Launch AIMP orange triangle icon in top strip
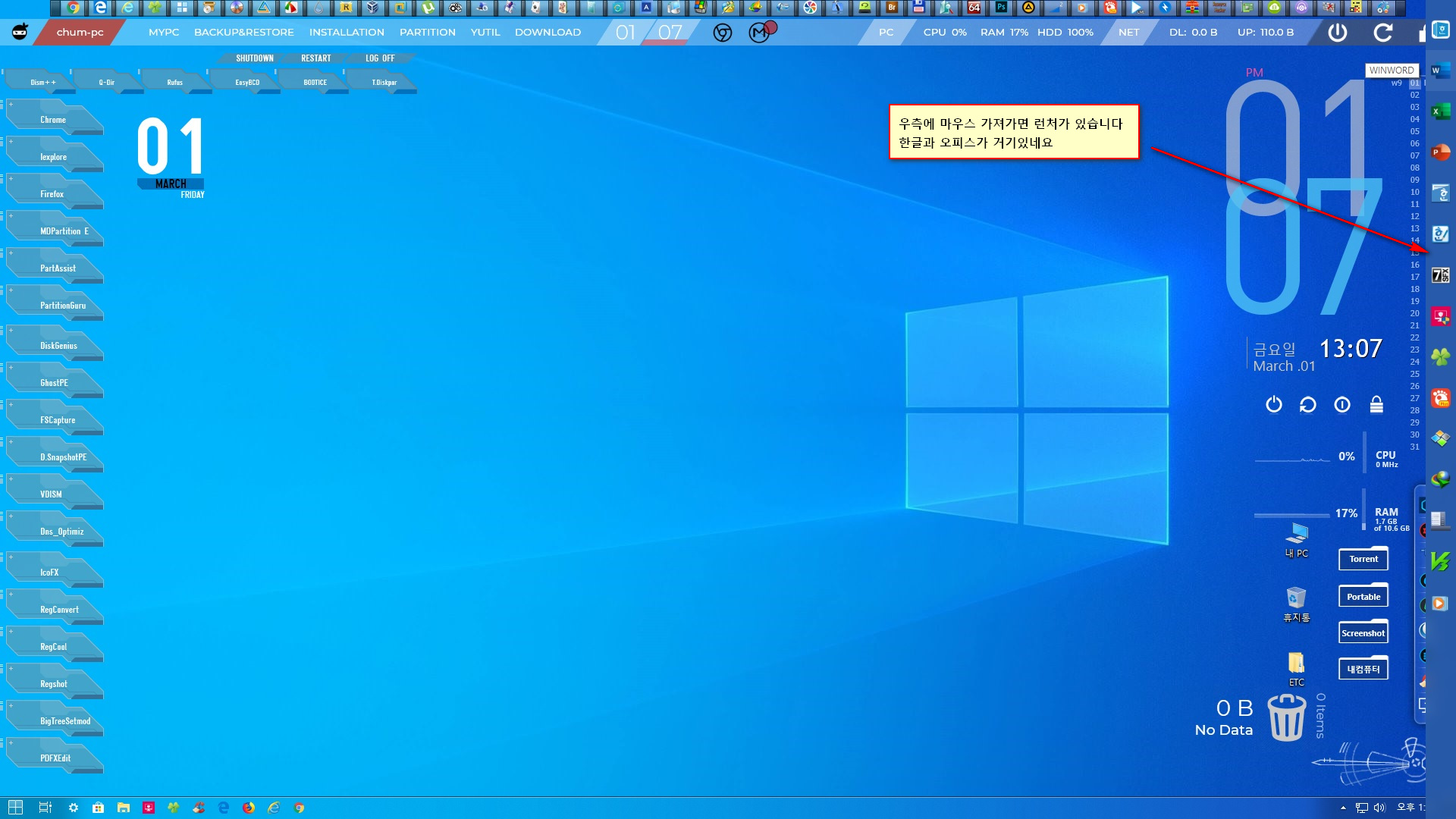This screenshot has width=1456, height=819. pos(1028,8)
